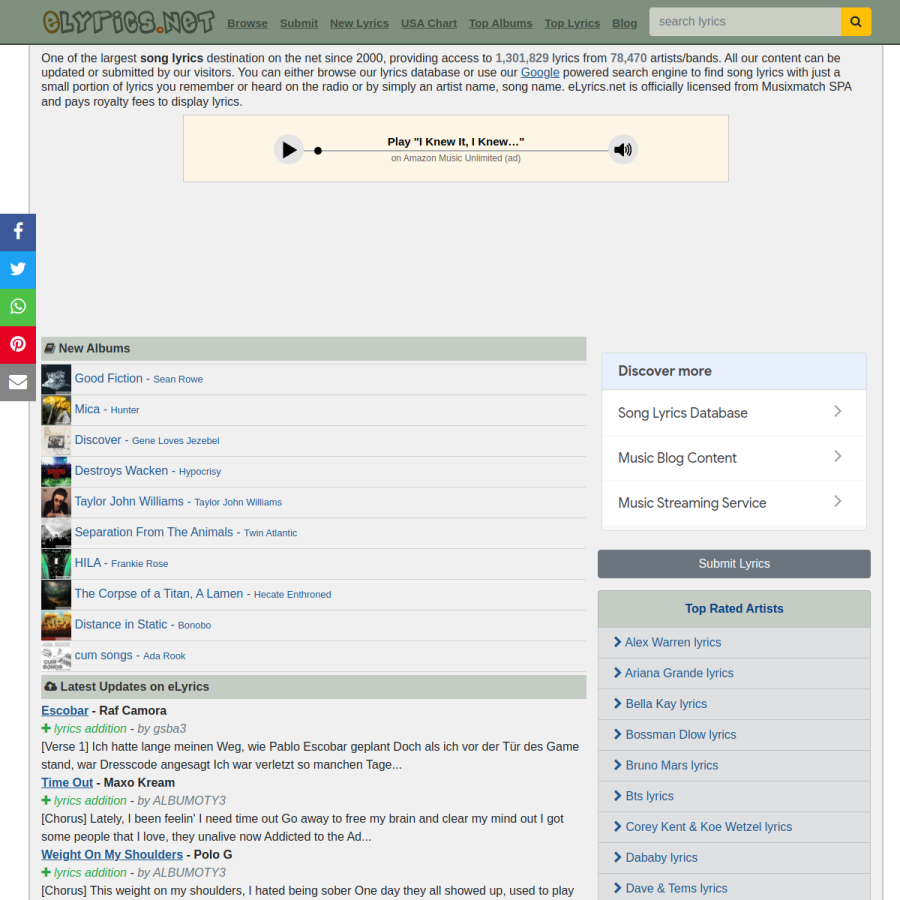The width and height of the screenshot is (900, 900).
Task: Open Twin Atlantic artist link
Action: coord(270,533)
